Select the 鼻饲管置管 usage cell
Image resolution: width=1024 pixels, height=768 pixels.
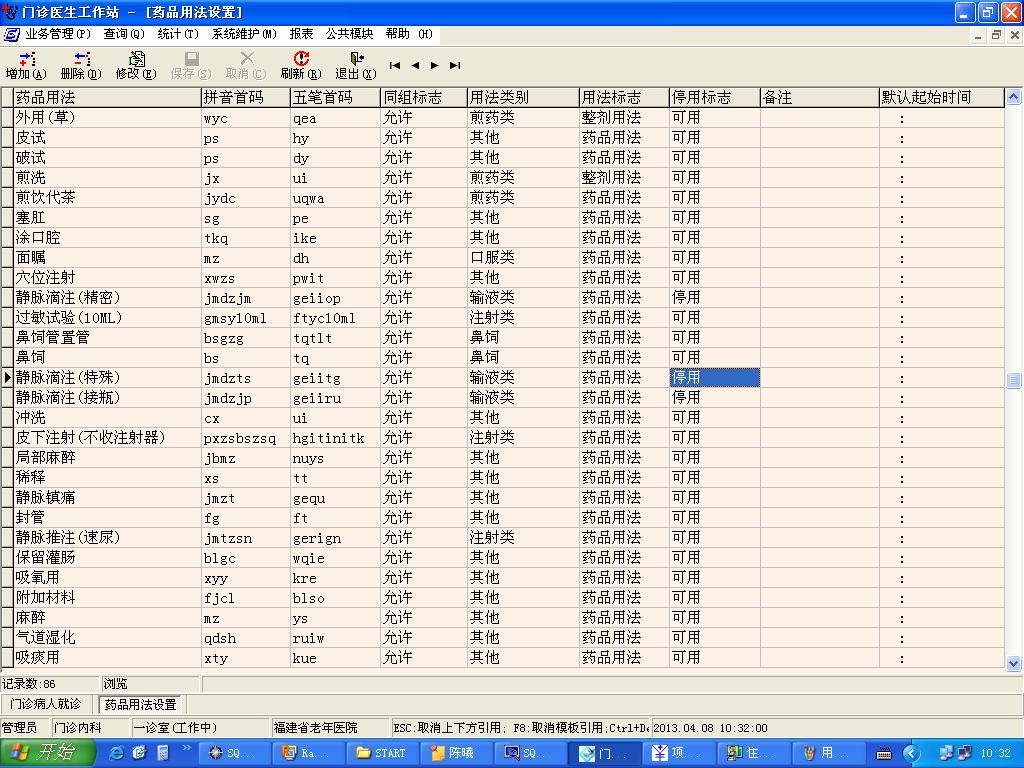[107, 338]
